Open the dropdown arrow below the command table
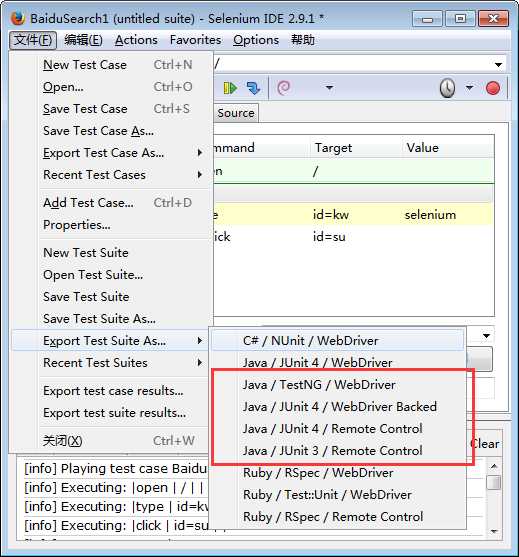519x557 pixels. (x=486, y=336)
